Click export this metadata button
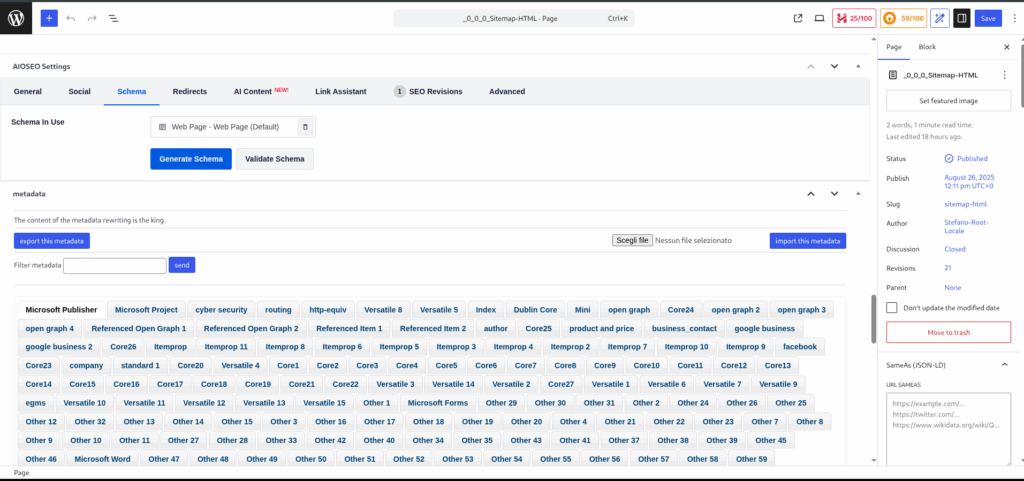This screenshot has height=481, width=1024. pyautogui.click(x=52, y=241)
